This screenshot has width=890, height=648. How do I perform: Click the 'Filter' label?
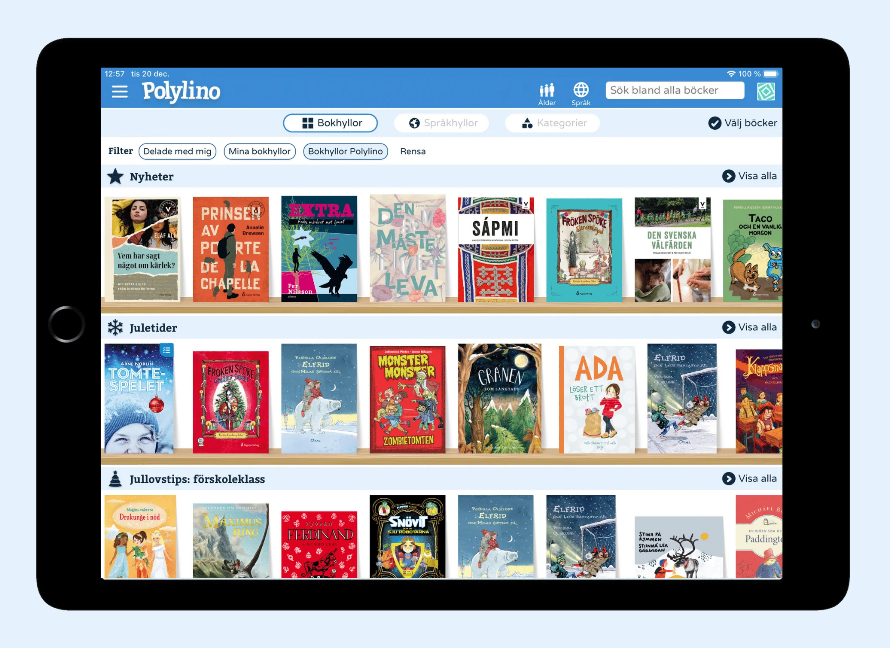[x=120, y=151]
